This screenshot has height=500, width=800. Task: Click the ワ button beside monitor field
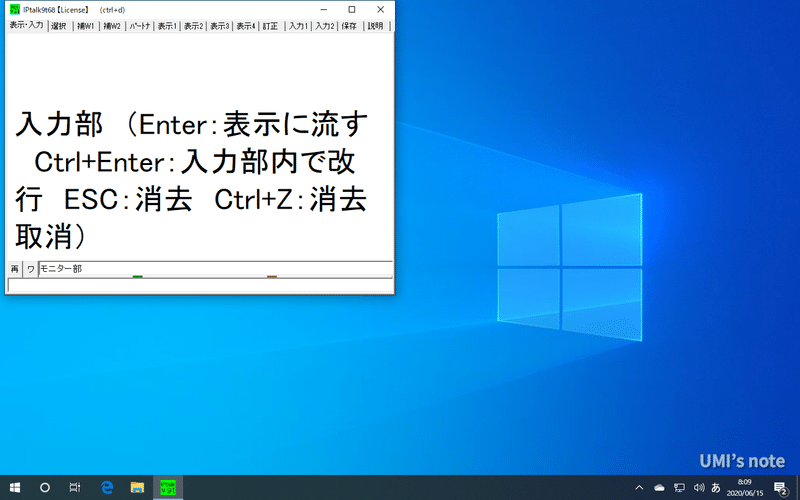(31, 269)
